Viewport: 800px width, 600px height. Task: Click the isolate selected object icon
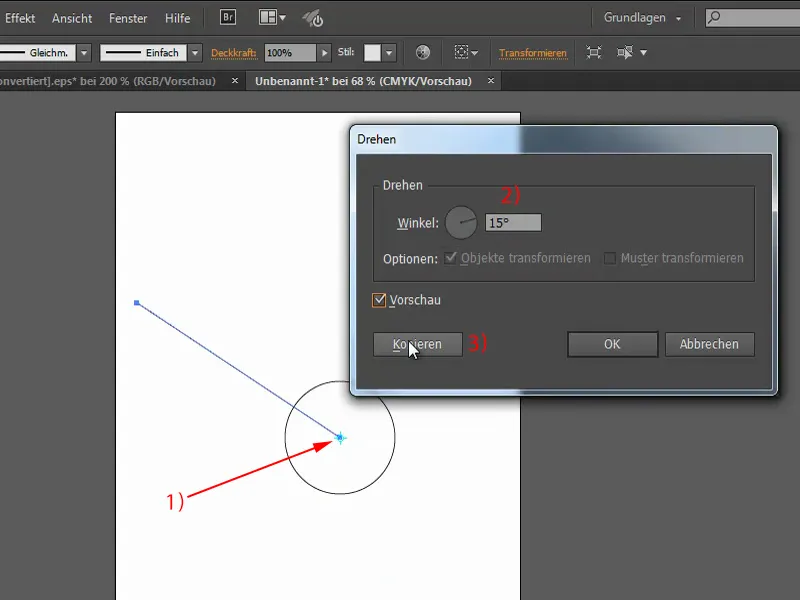pos(593,52)
